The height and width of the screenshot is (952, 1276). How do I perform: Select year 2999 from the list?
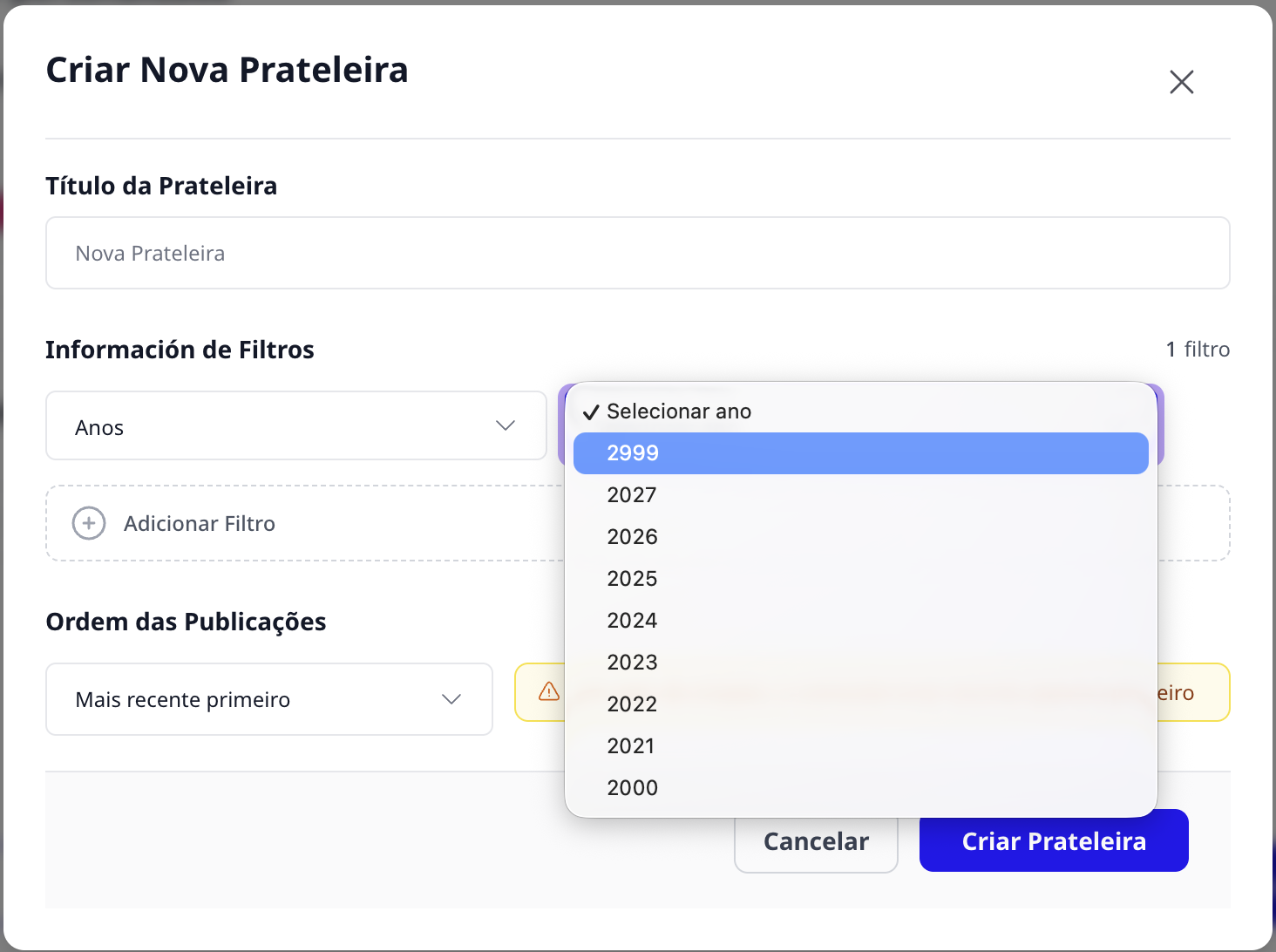point(861,453)
